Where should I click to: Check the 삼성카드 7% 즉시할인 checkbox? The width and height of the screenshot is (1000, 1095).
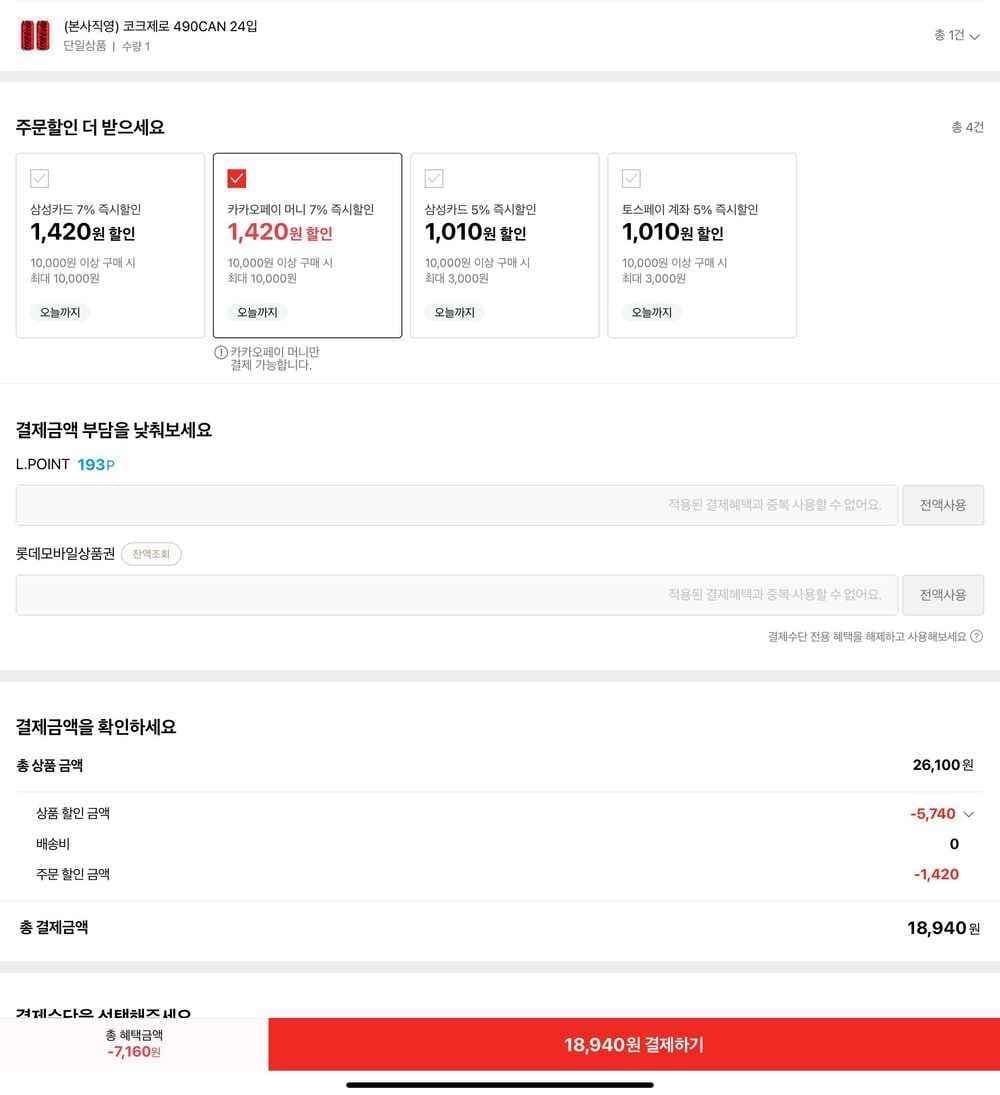point(40,178)
